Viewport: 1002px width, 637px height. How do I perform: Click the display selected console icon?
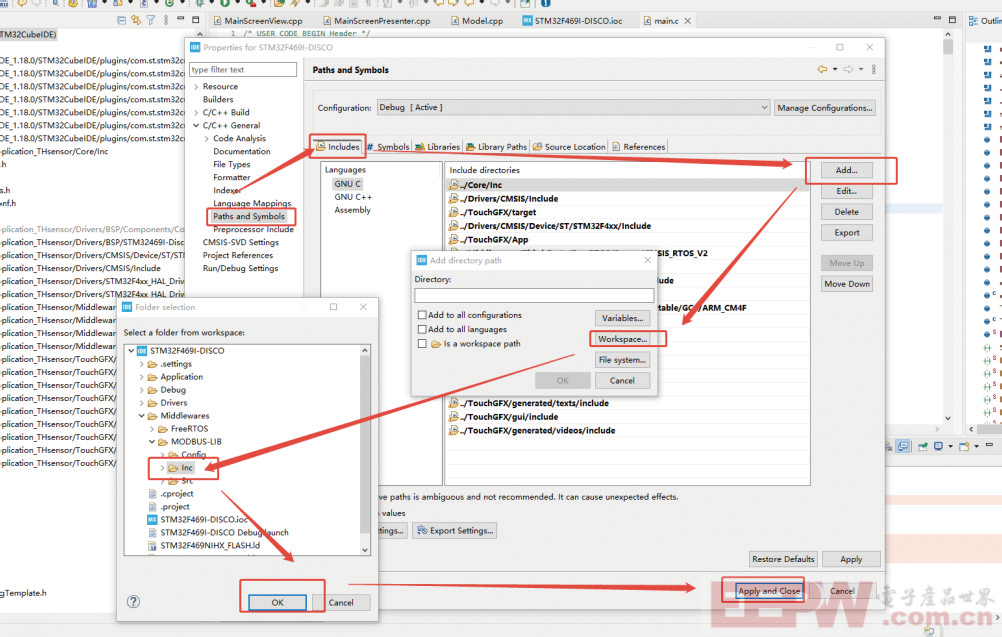pos(938,447)
